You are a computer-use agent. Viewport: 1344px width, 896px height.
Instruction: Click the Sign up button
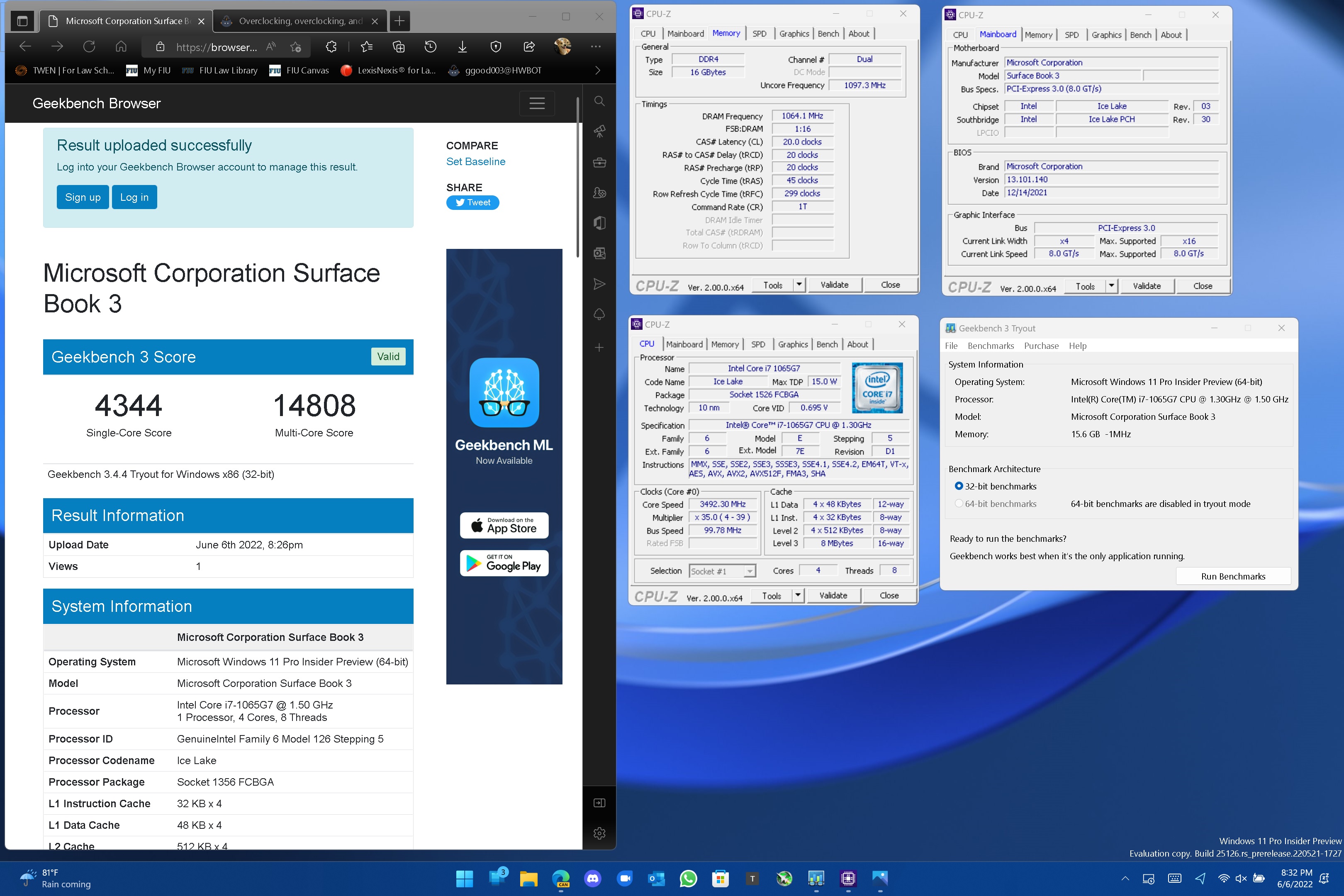pyautogui.click(x=83, y=197)
